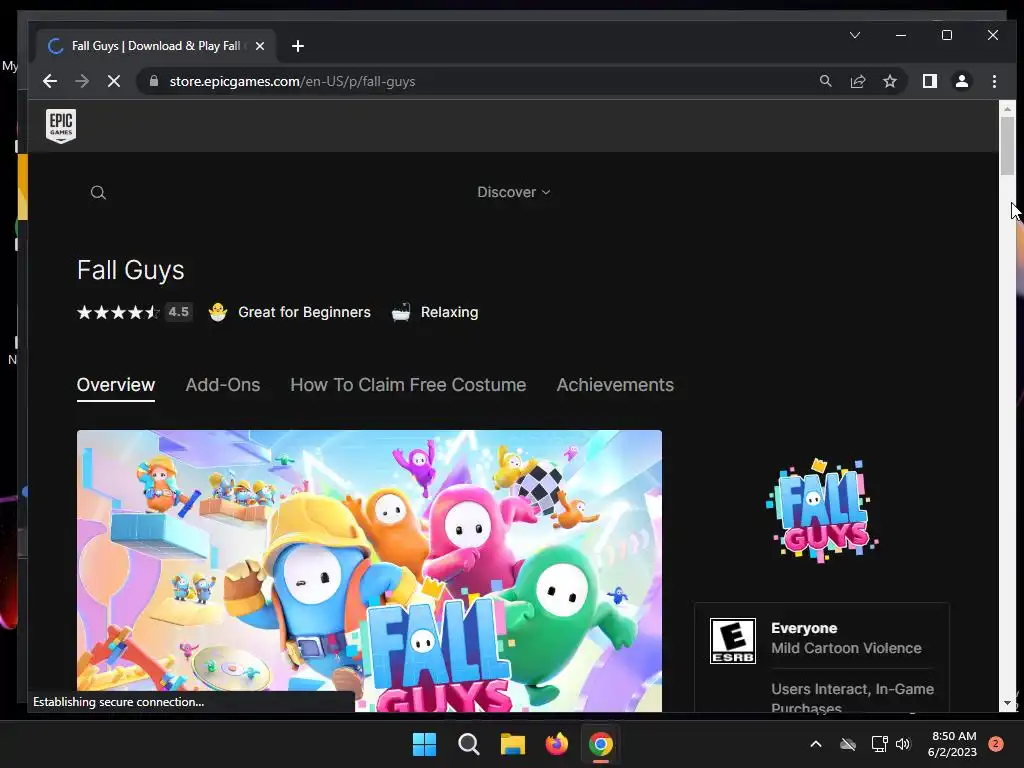Open Chrome zoom magnifier in address bar
The image size is (1024, 768).
click(825, 81)
